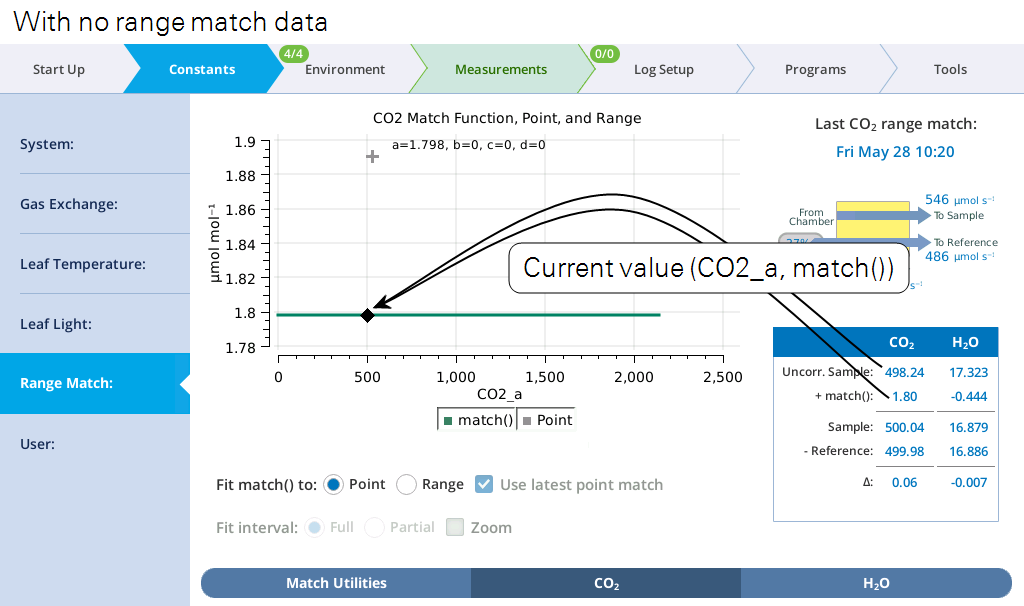The image size is (1024, 606).
Task: Select the Range fit radio button
Action: pos(406,485)
